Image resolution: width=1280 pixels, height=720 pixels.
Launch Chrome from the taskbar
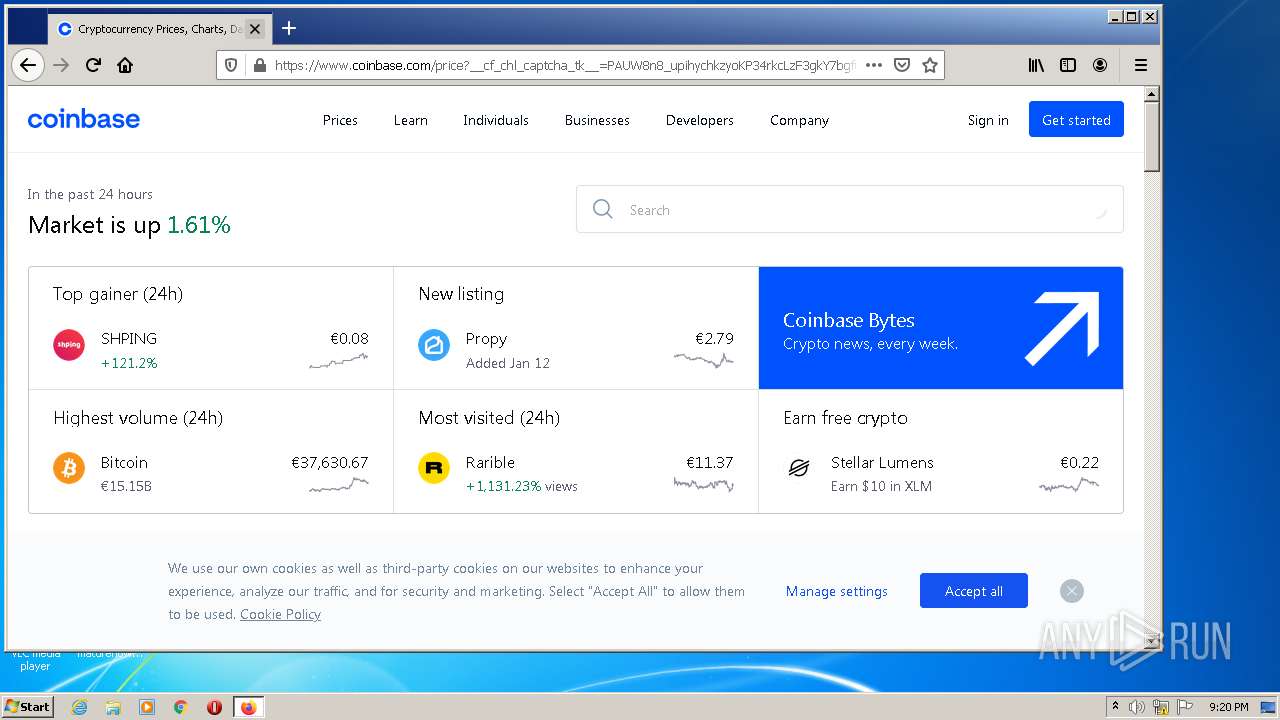(x=181, y=707)
